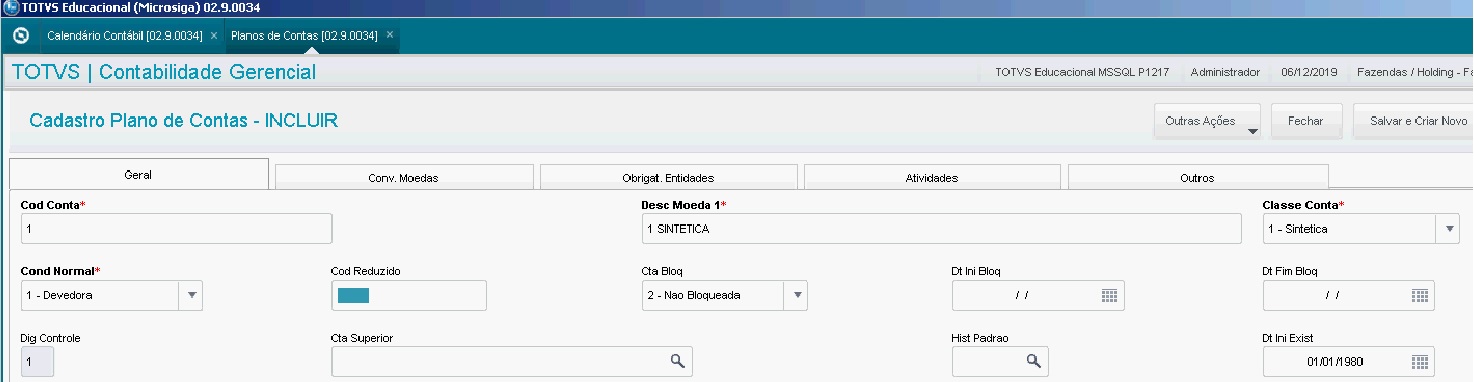Click the Dt Ini Bloq date field
The width and height of the screenshot is (1474, 382).
pyautogui.click(x=1038, y=296)
